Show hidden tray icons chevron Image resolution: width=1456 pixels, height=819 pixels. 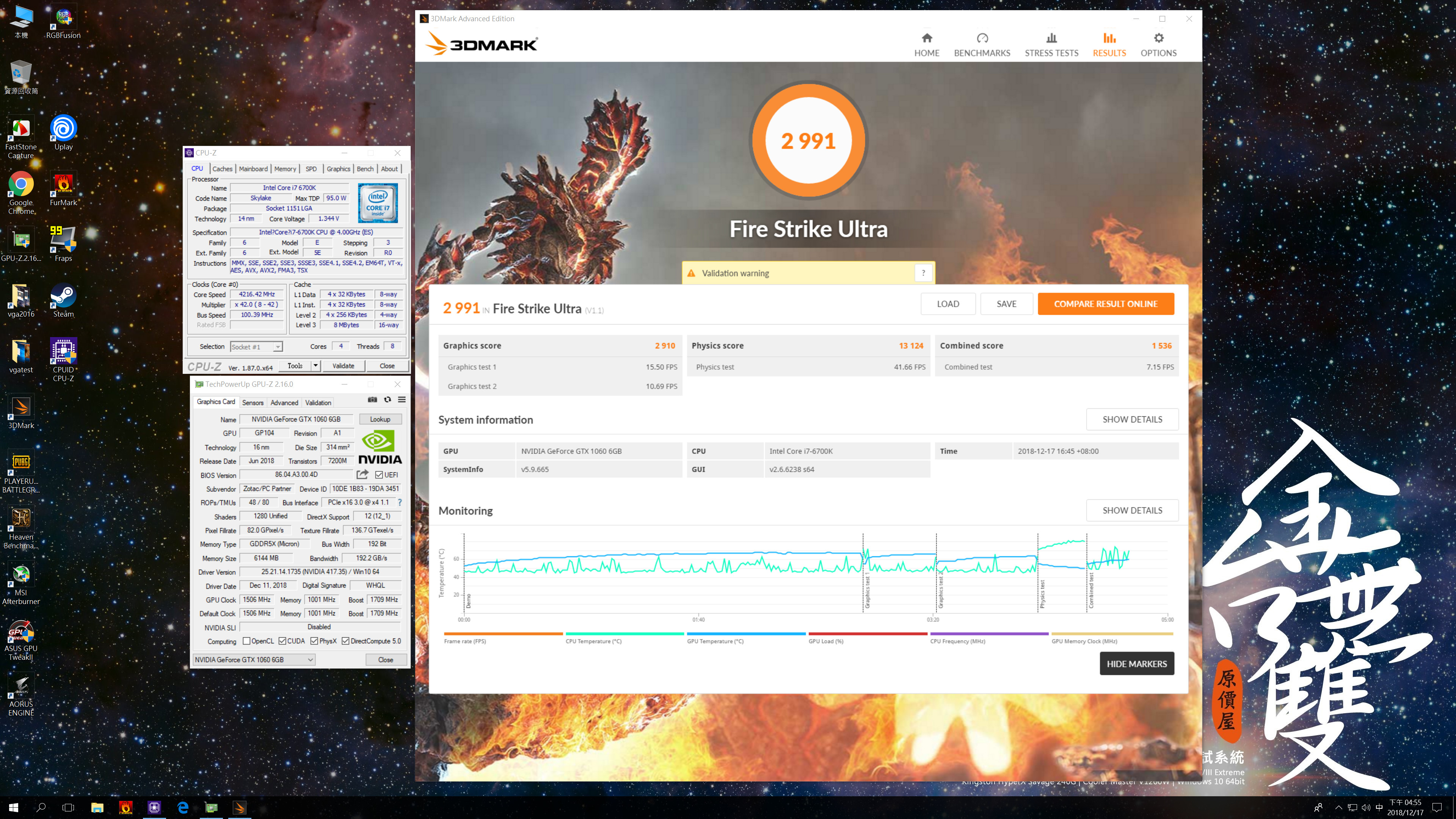tap(1338, 807)
